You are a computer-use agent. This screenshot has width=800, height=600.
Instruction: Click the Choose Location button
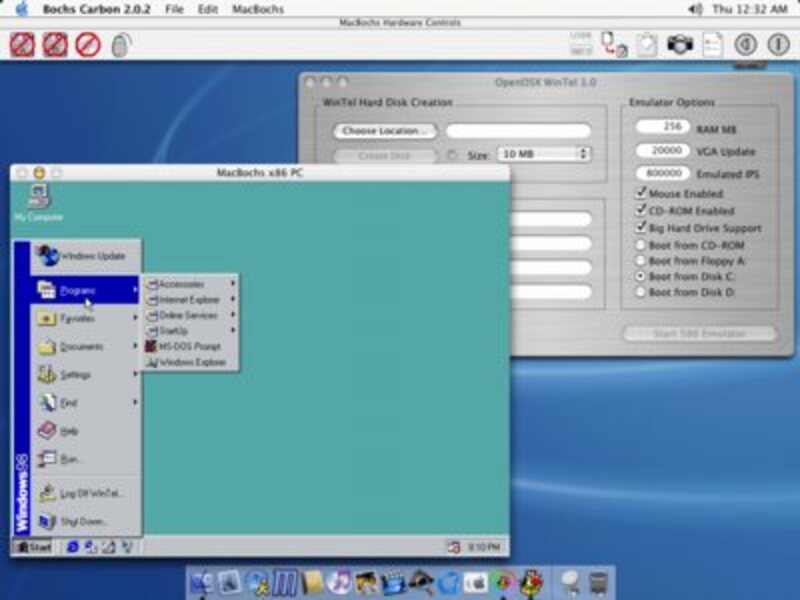tap(385, 131)
